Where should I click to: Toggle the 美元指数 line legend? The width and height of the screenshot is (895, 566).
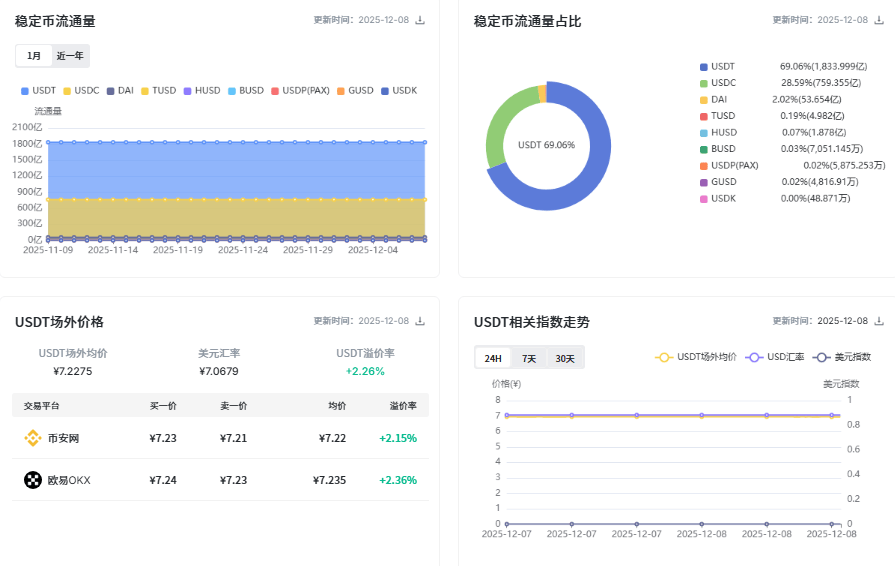pyautogui.click(x=842, y=357)
